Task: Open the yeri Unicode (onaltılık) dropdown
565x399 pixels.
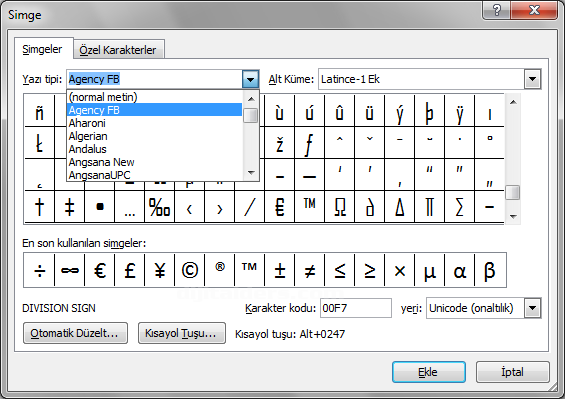Action: pyautogui.click(x=533, y=308)
